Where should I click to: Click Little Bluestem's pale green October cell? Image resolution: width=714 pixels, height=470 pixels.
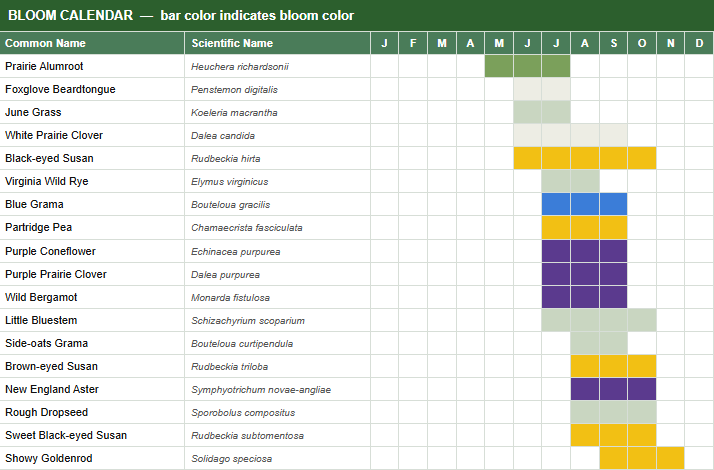642,320
